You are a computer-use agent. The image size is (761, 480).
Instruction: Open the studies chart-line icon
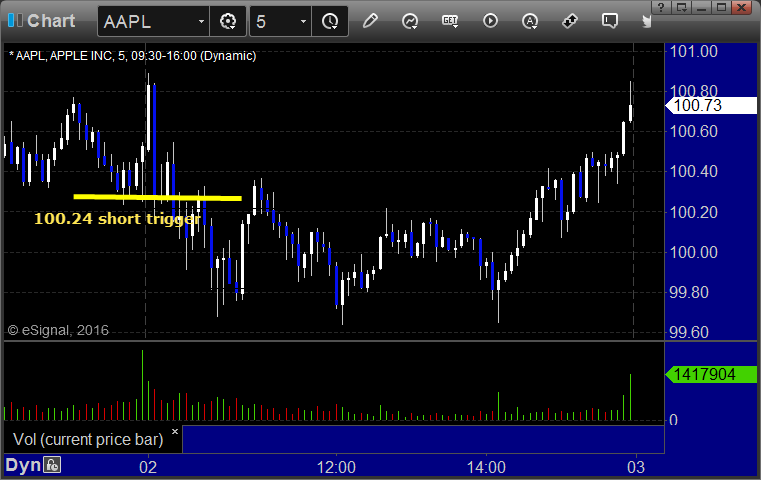click(x=410, y=21)
